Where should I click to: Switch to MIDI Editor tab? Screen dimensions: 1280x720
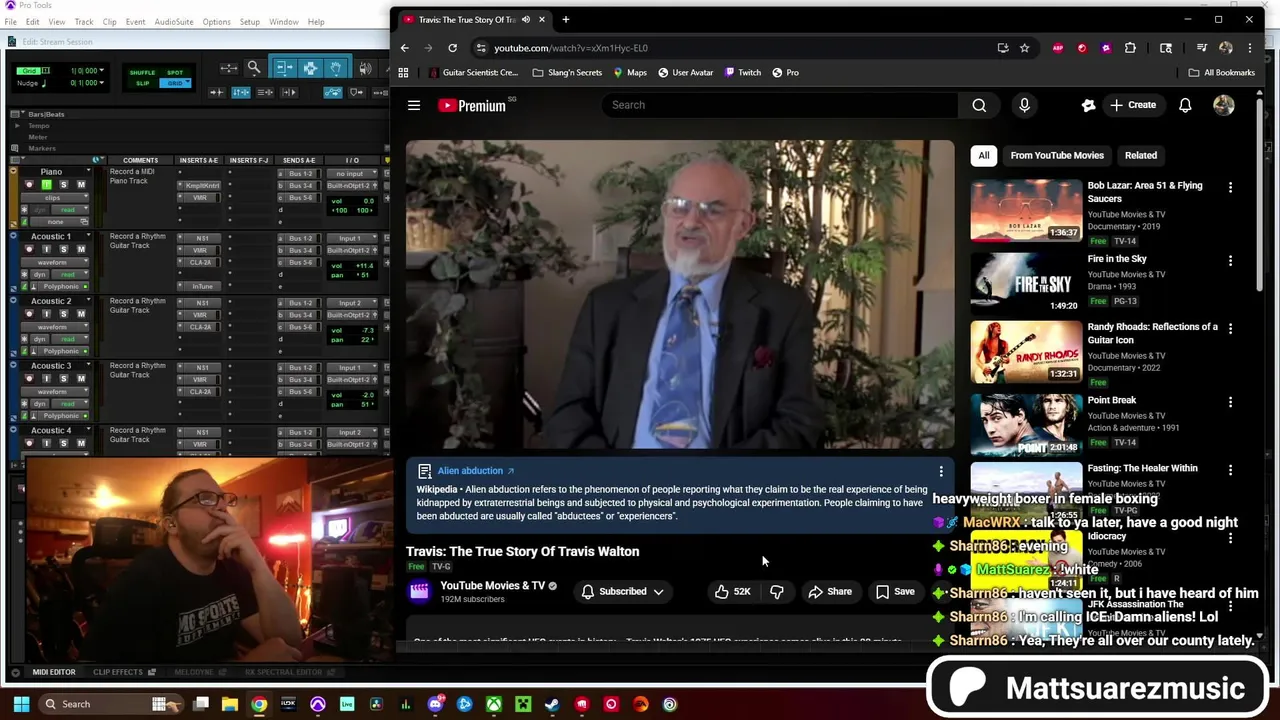(x=54, y=672)
